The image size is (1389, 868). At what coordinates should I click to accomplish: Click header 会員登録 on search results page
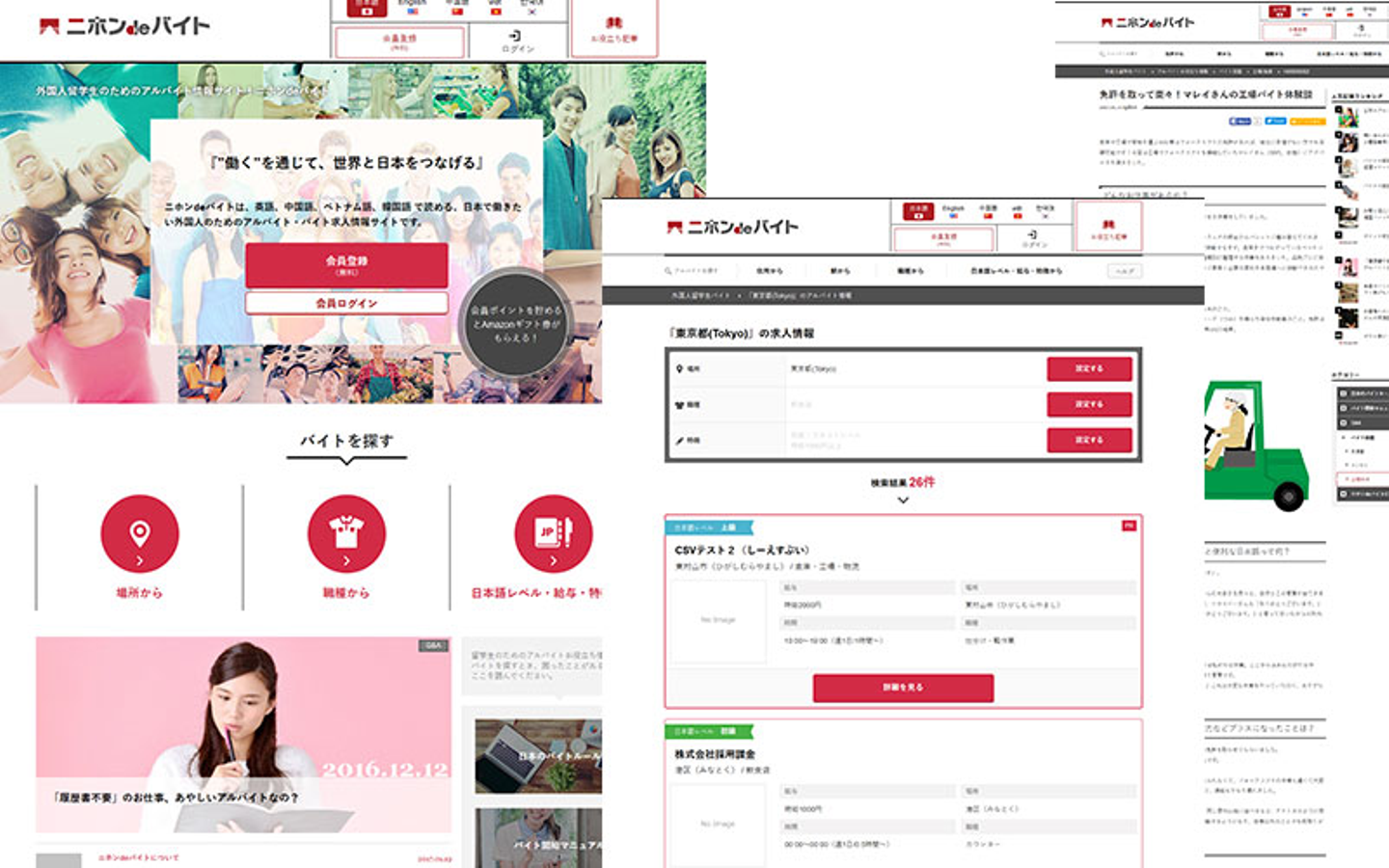tap(943, 238)
